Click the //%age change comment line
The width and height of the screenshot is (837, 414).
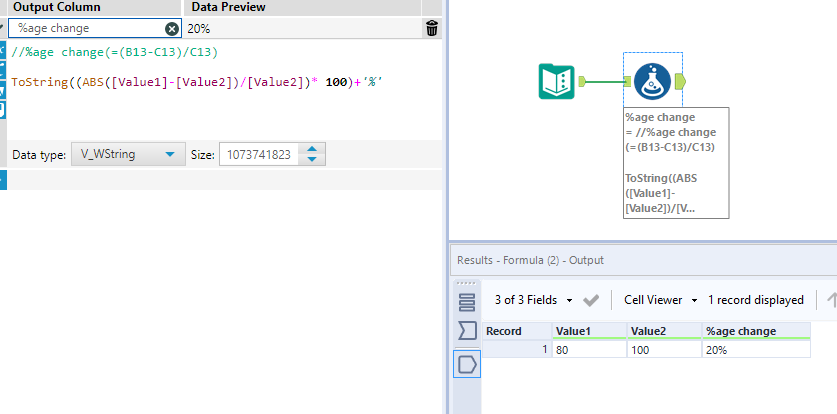pos(114,52)
